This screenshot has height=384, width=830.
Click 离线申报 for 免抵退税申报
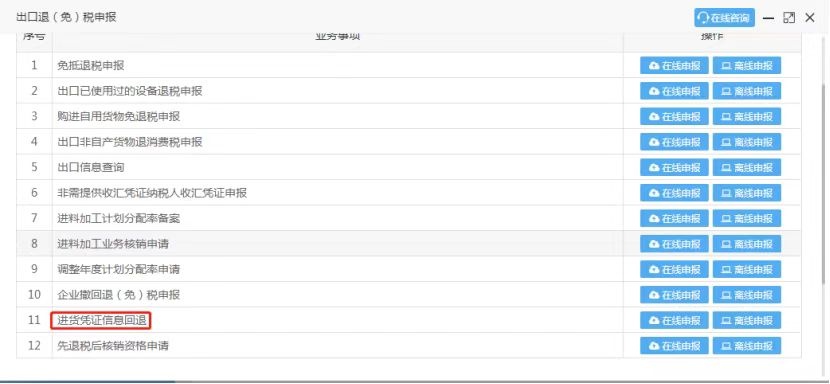pyautogui.click(x=746, y=66)
